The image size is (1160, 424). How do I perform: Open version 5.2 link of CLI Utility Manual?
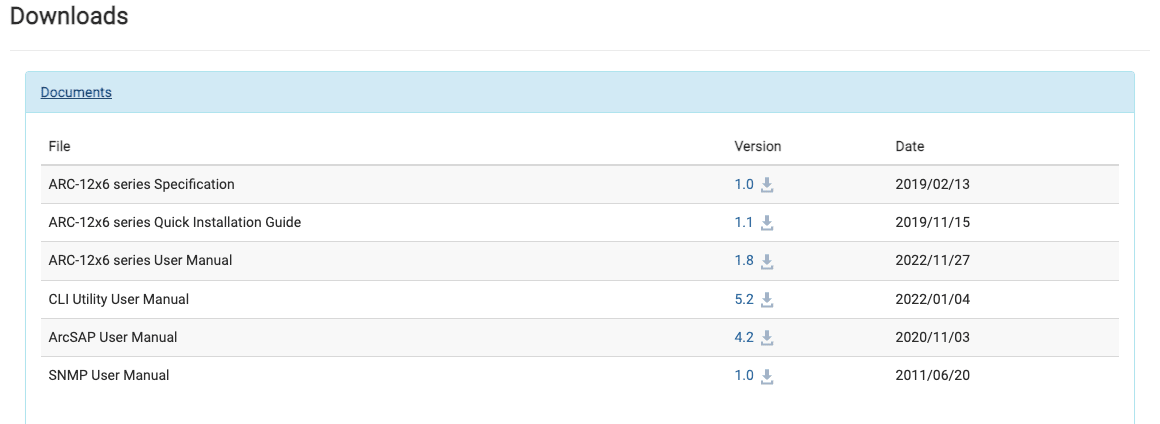744,299
